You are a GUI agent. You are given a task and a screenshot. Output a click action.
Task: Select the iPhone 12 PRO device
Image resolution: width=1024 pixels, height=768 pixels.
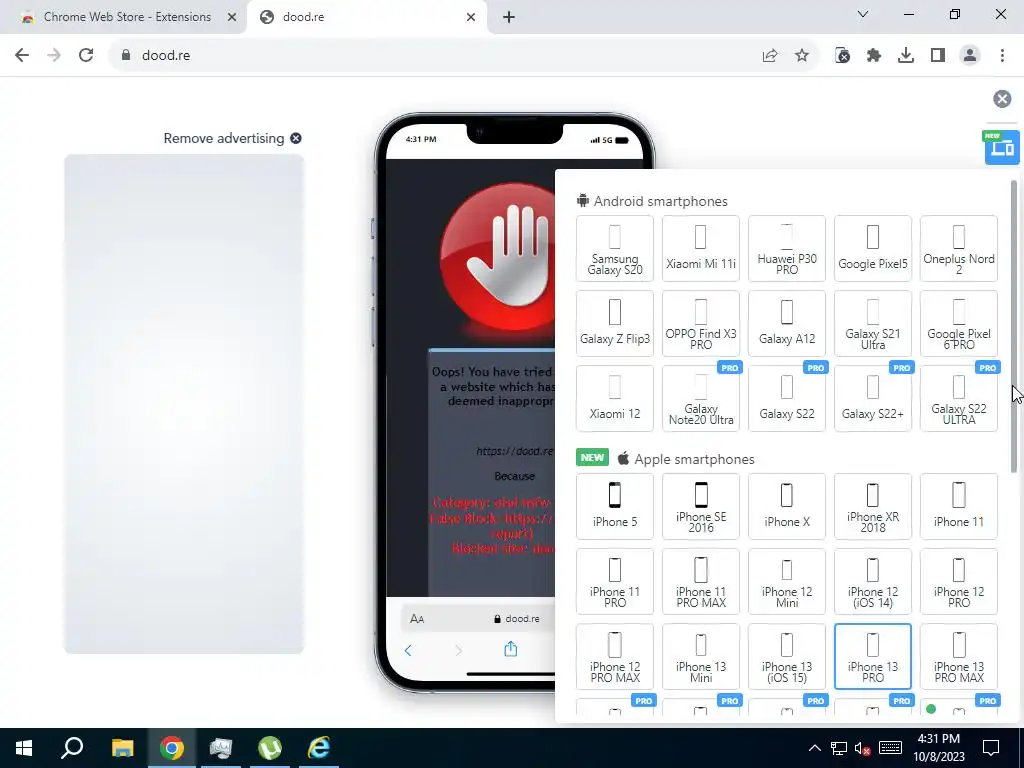pyautogui.click(x=959, y=582)
